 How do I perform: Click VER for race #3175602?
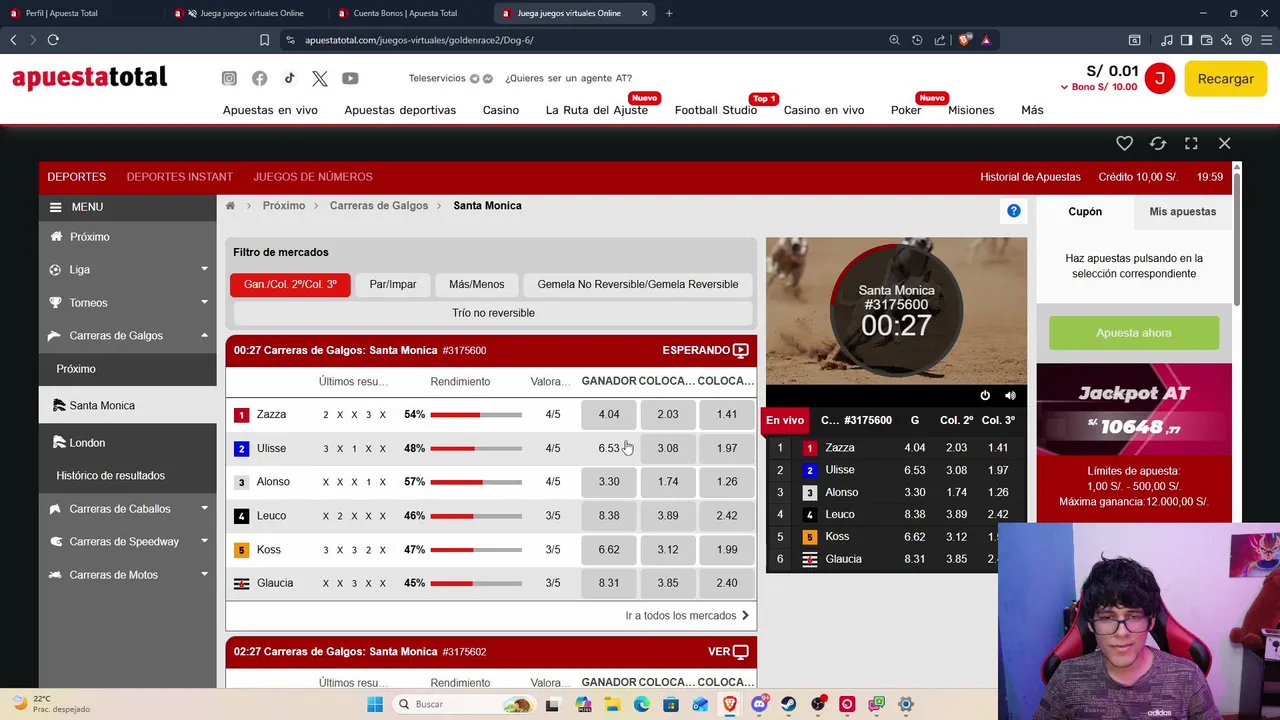point(728,652)
